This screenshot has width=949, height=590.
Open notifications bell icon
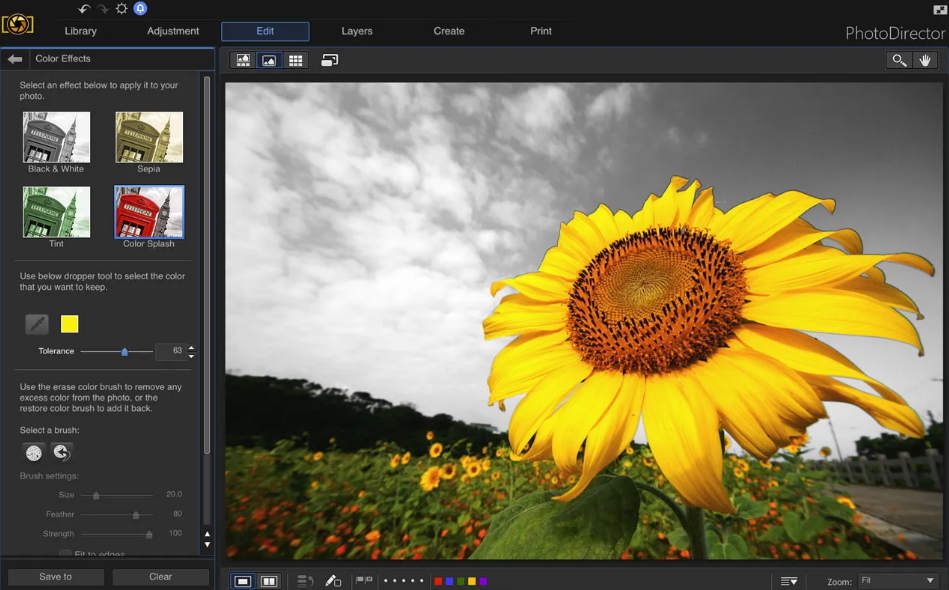tap(140, 8)
